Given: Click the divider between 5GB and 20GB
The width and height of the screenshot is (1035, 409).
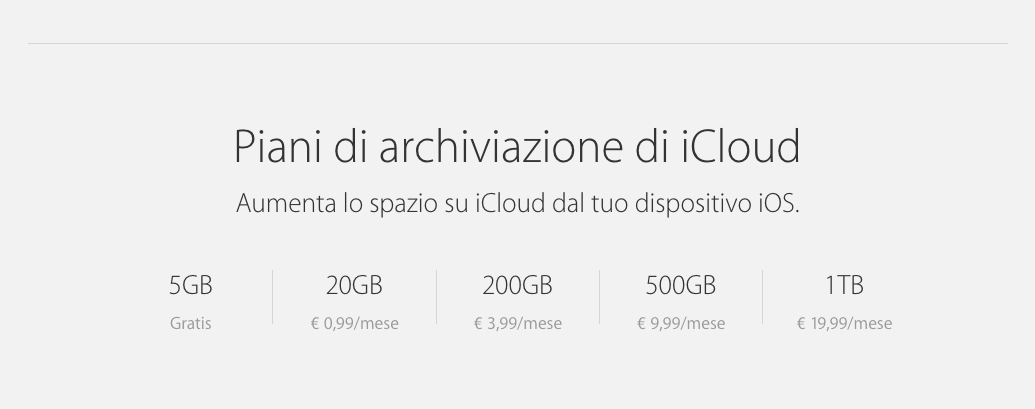Looking at the screenshot, I should [x=272, y=296].
